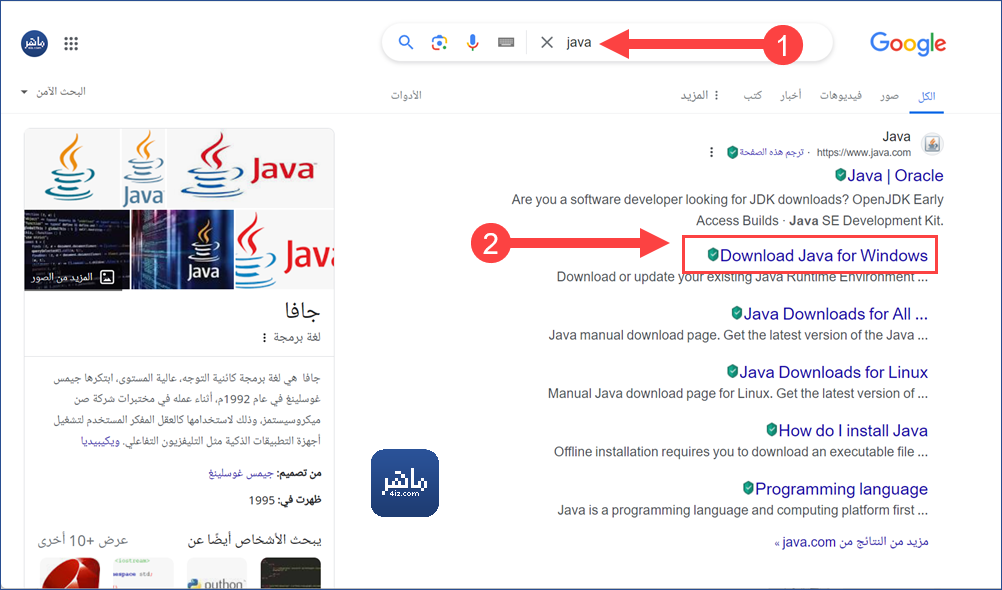
Task: Click the ظهرت في: 1995 fact
Action: (x=285, y=500)
